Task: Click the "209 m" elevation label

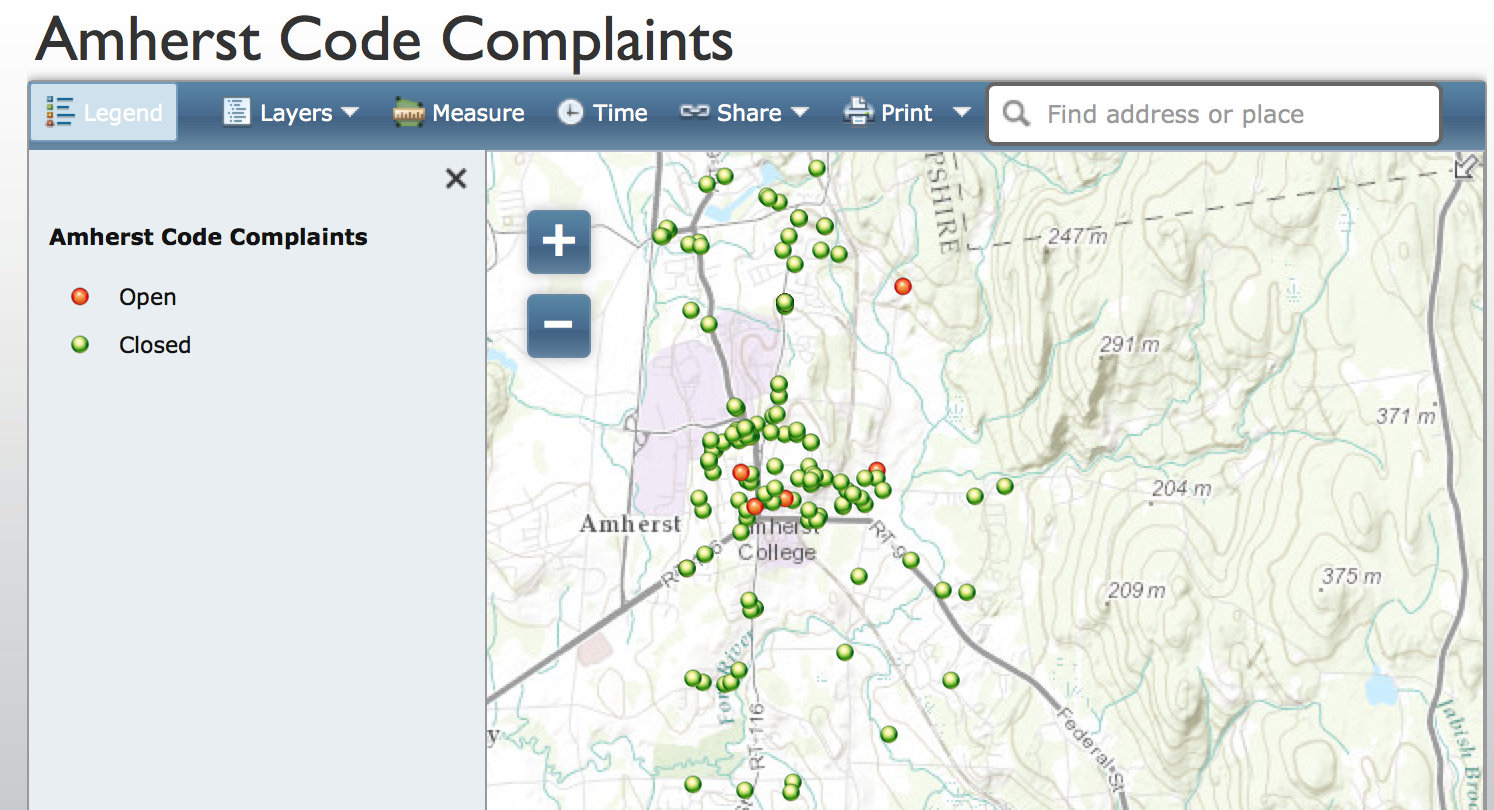Action: (x=1137, y=590)
